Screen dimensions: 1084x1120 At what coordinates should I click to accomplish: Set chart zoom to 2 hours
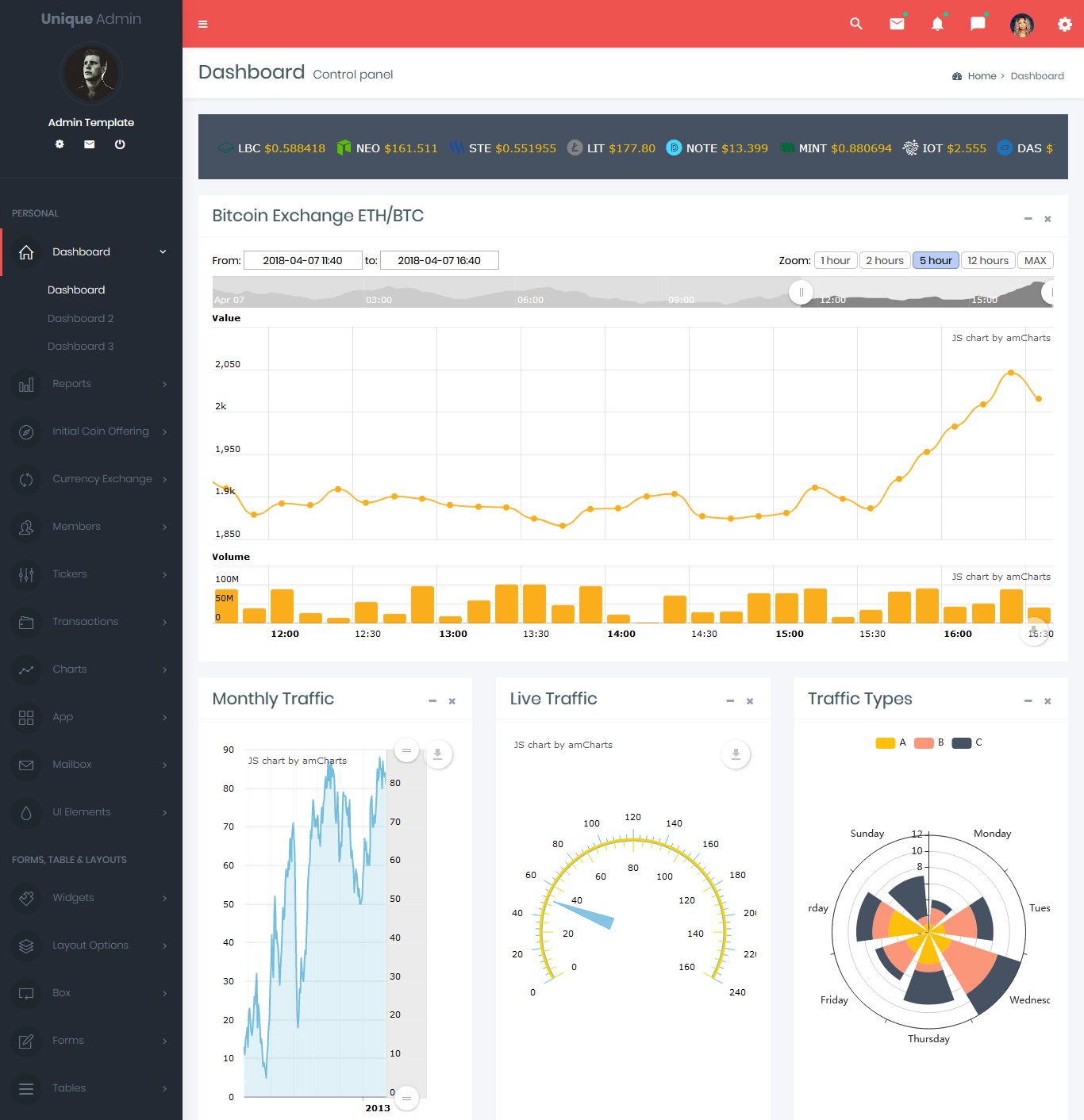pos(885,260)
